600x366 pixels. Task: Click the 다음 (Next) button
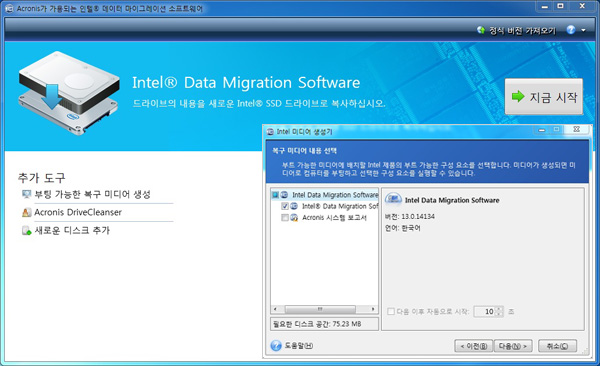pyautogui.click(x=513, y=346)
